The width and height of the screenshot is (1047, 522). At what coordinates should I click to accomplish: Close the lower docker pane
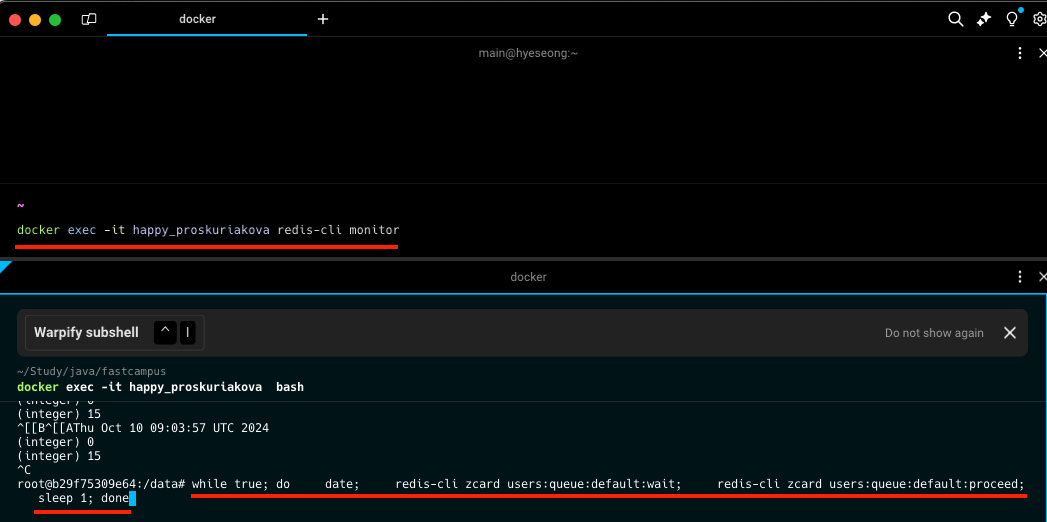tap(1043, 276)
